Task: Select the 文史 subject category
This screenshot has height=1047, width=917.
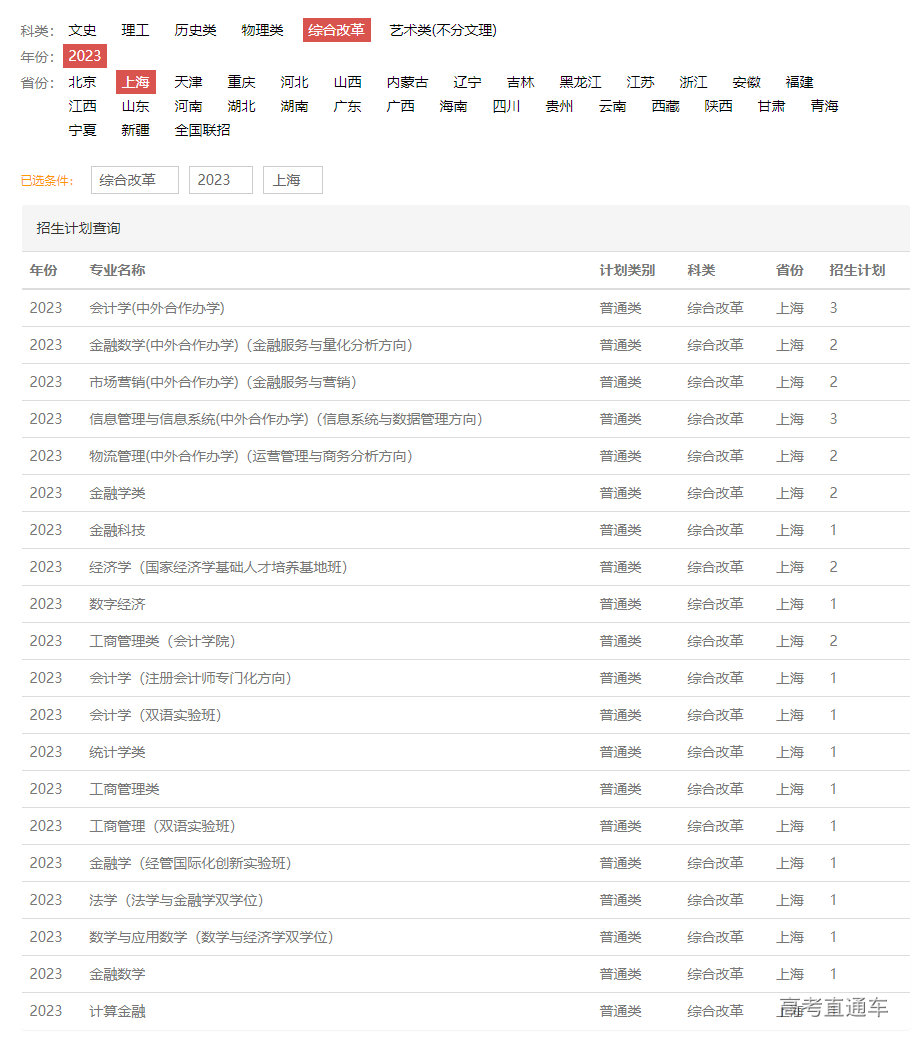Action: tap(82, 30)
